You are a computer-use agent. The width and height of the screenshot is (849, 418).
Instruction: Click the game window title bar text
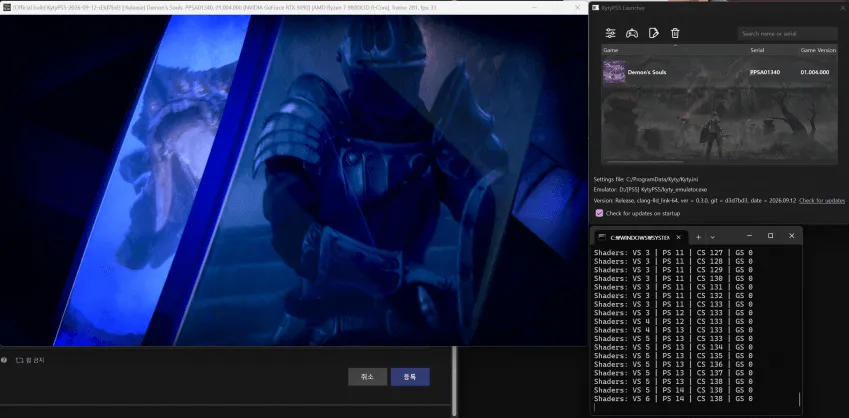click(225, 8)
